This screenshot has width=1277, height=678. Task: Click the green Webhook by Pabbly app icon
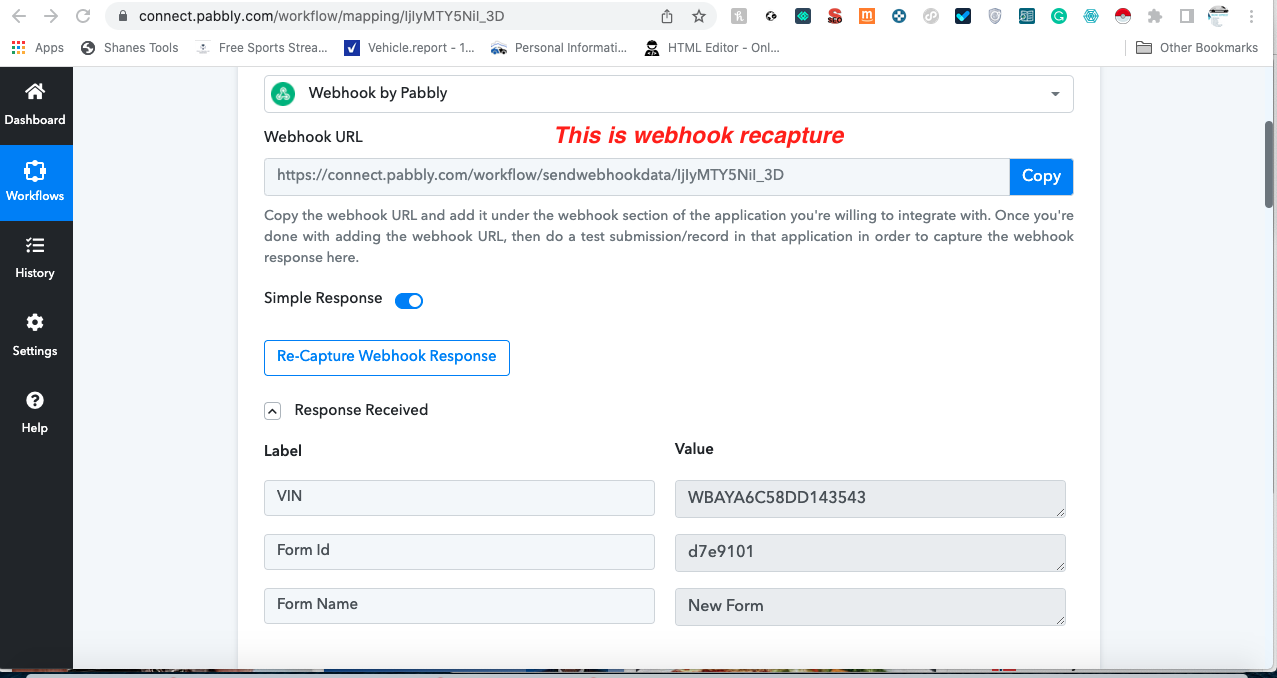[x=283, y=94]
